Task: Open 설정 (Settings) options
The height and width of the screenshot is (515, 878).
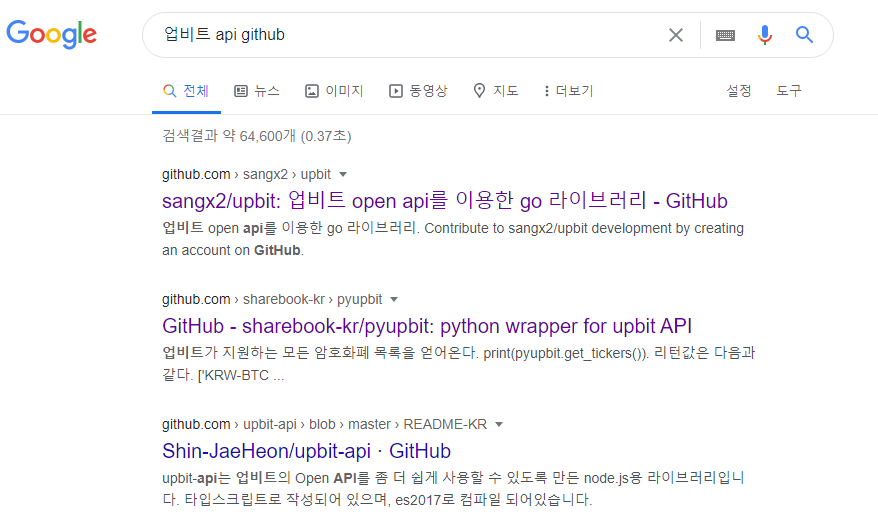Action: point(739,91)
